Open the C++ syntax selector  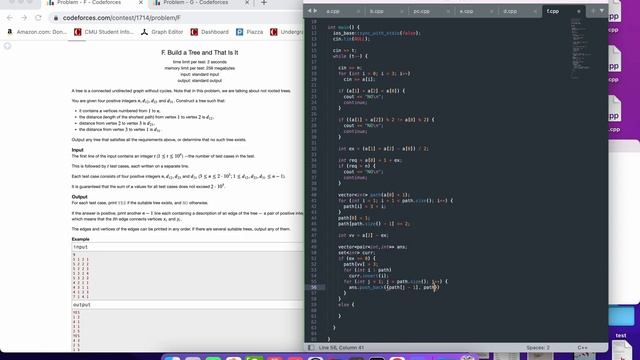582,348
